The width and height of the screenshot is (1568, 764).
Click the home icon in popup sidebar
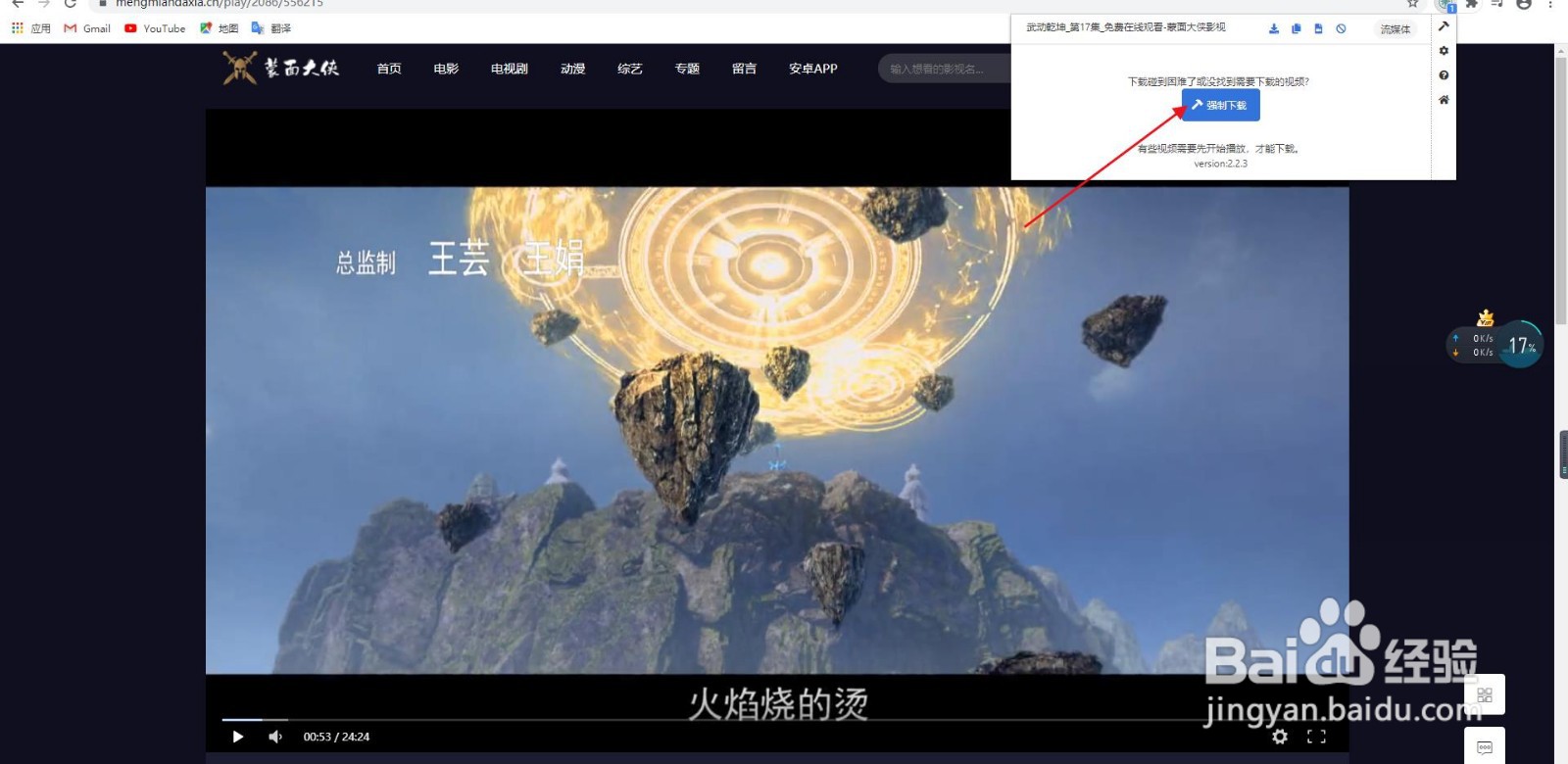(1444, 100)
